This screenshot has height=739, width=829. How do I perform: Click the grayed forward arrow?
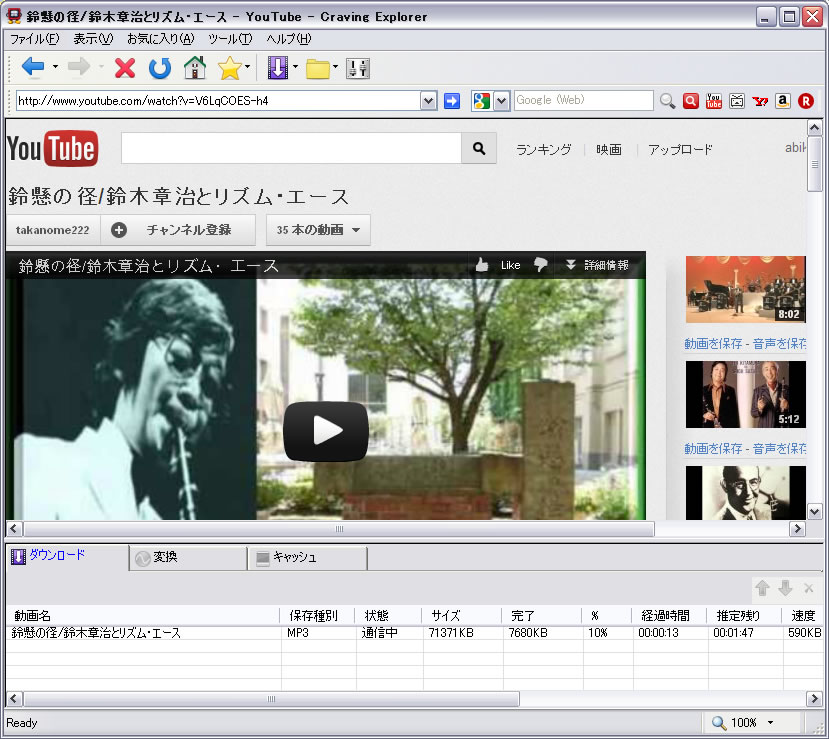(x=79, y=68)
